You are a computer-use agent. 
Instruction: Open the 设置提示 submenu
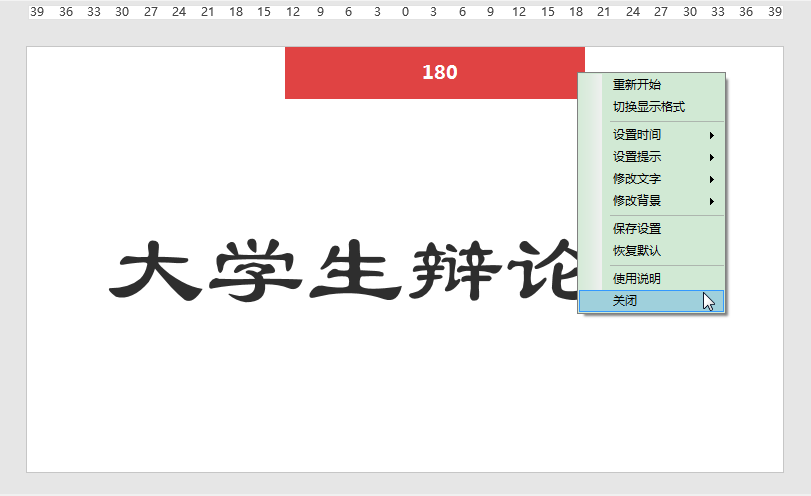pyautogui.click(x=651, y=157)
